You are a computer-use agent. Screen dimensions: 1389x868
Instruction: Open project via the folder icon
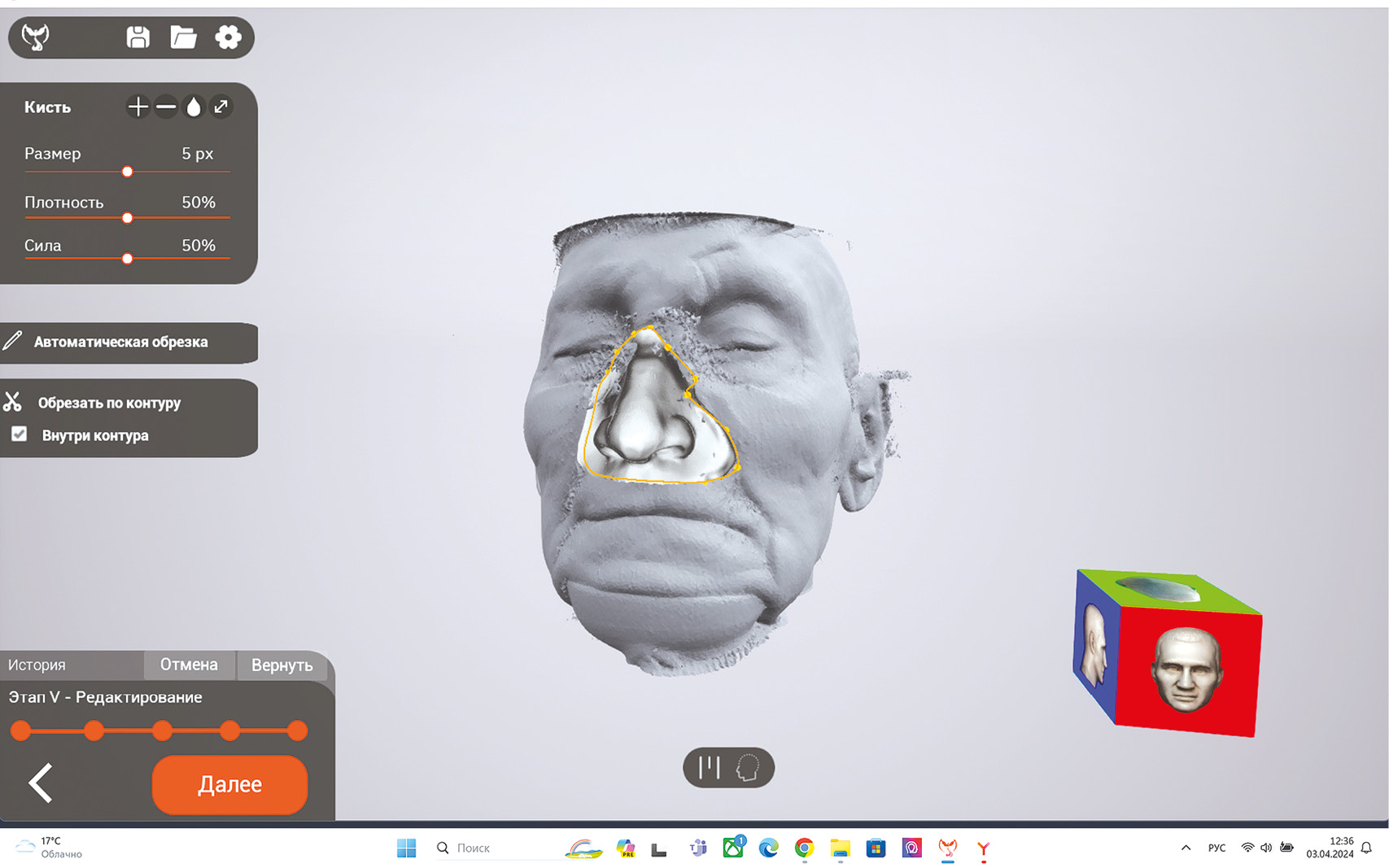[x=183, y=37]
